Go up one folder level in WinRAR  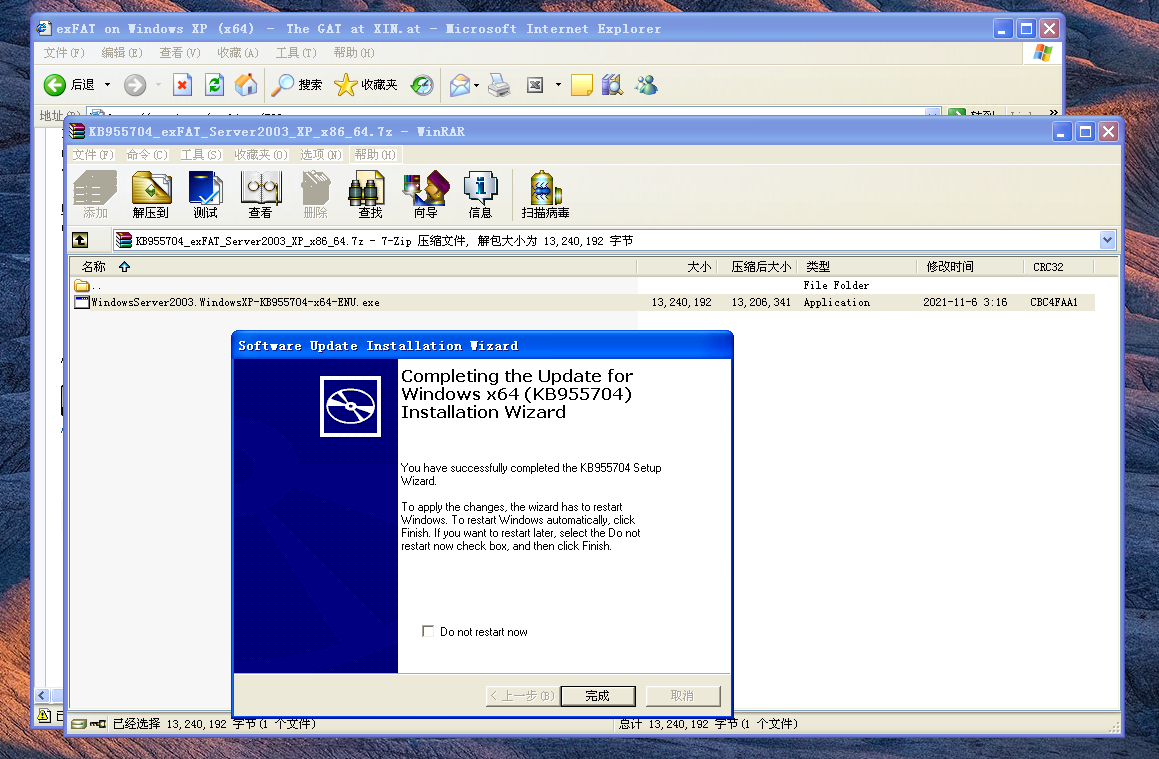point(80,240)
